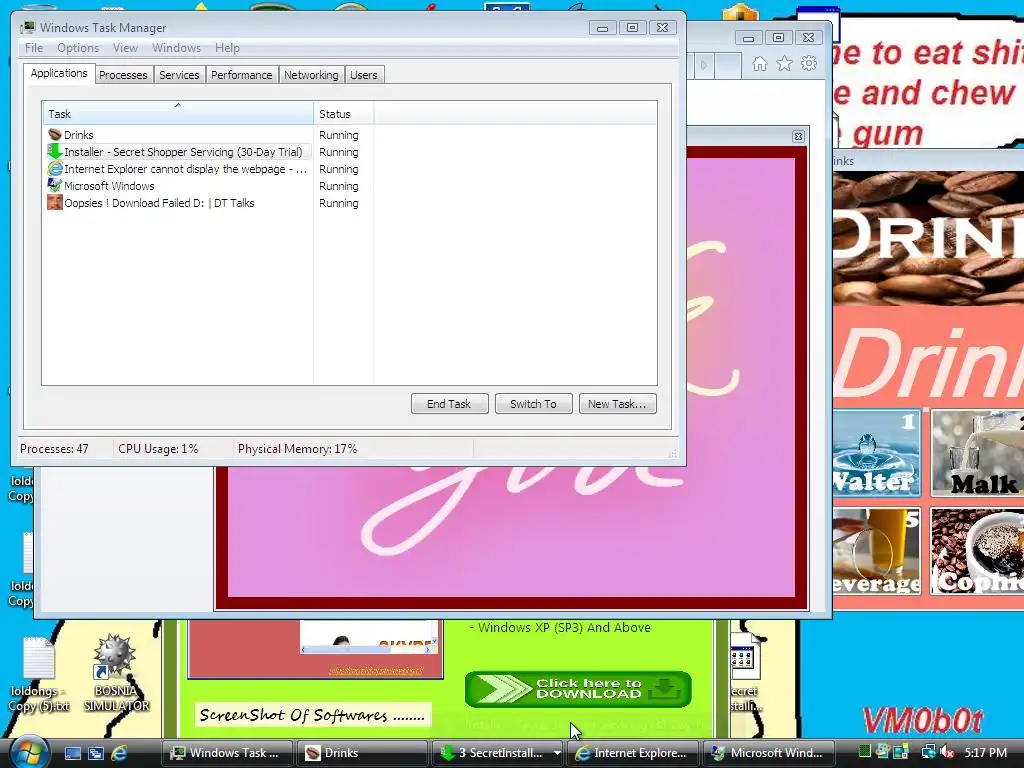This screenshot has height=768, width=1024.
Task: Click the network connection tray icon
Action: pos(927,753)
